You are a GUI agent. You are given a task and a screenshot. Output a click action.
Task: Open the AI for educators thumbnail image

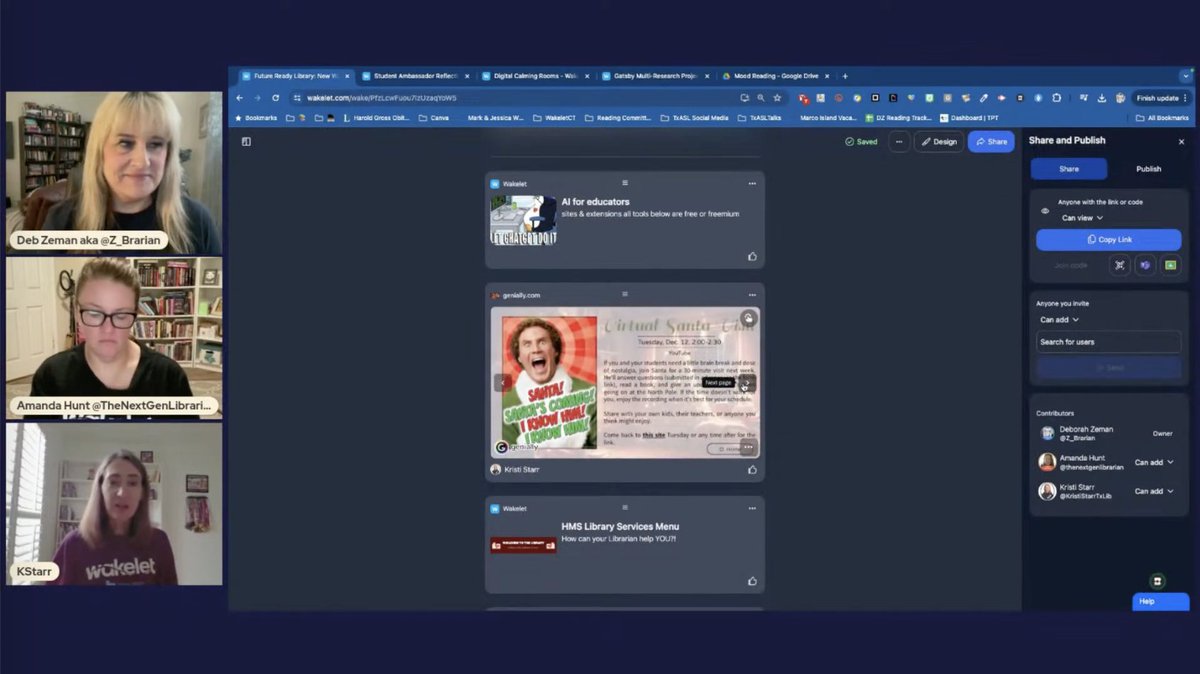523,220
